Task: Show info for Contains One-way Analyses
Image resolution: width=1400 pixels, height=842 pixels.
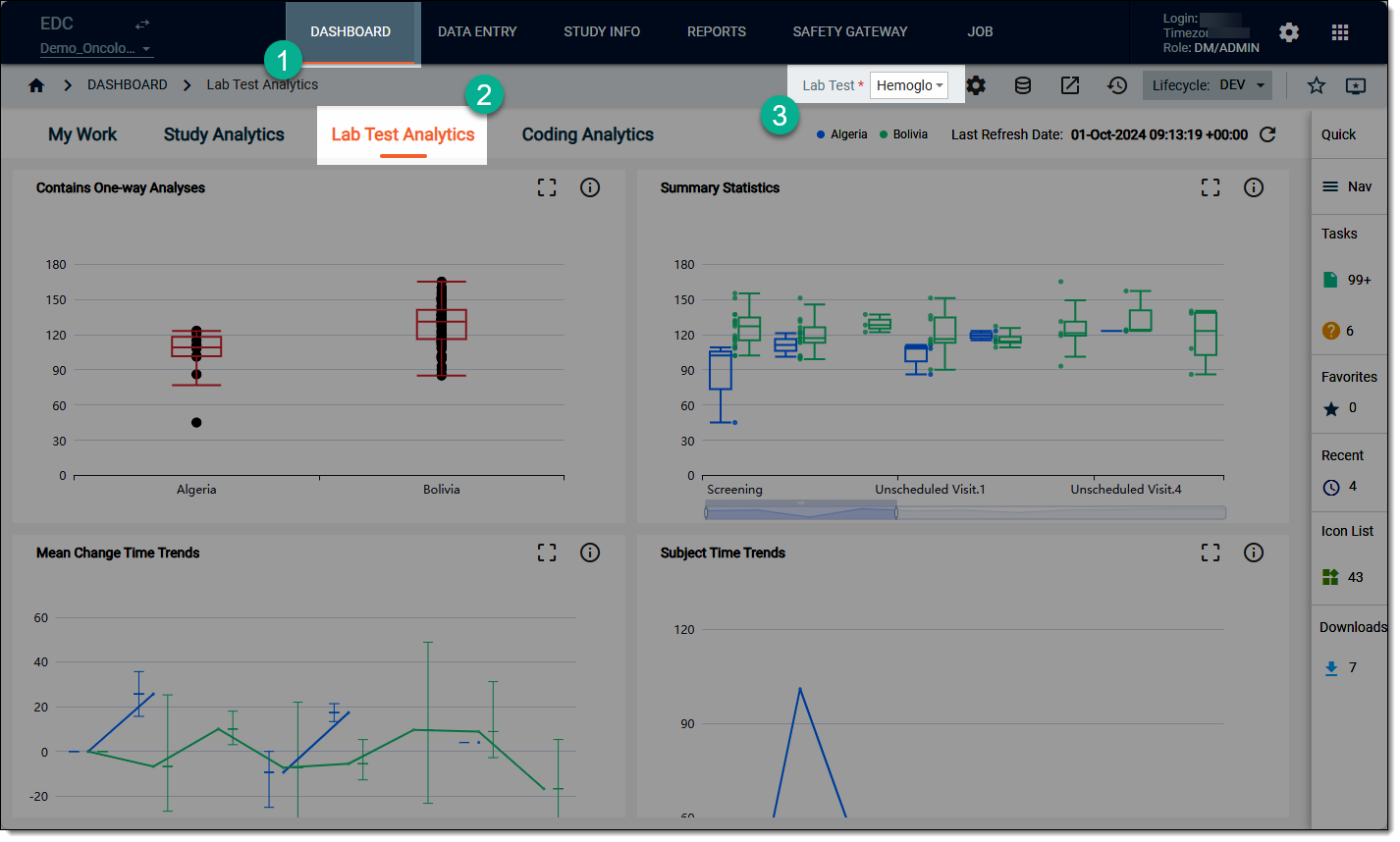Action: click(590, 187)
